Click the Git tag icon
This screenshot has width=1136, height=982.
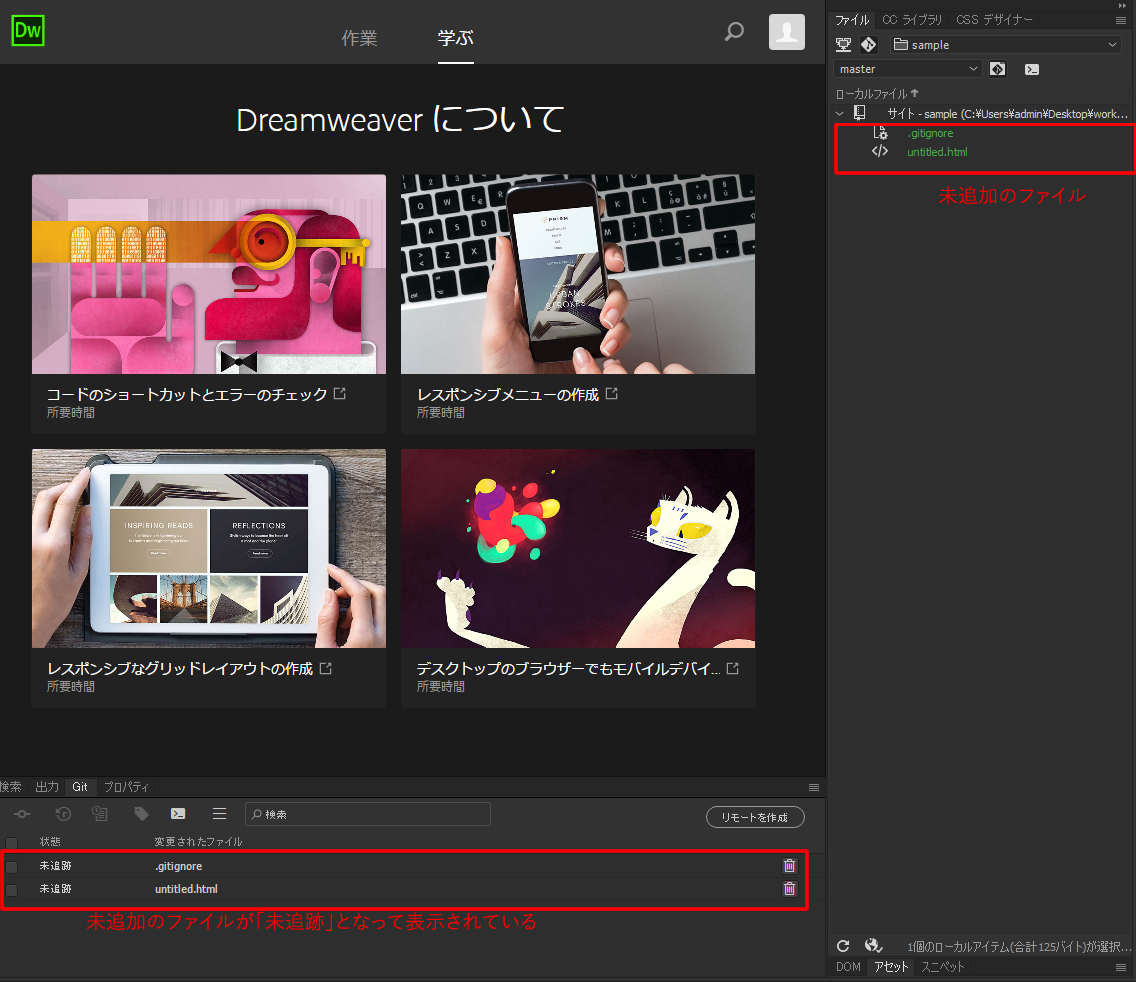[141, 814]
